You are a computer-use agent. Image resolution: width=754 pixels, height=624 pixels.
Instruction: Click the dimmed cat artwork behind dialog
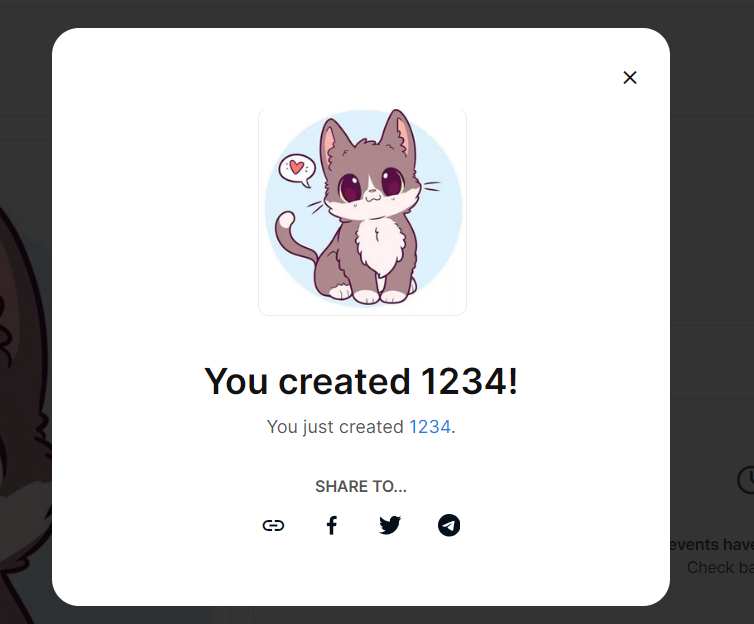click(x=25, y=385)
